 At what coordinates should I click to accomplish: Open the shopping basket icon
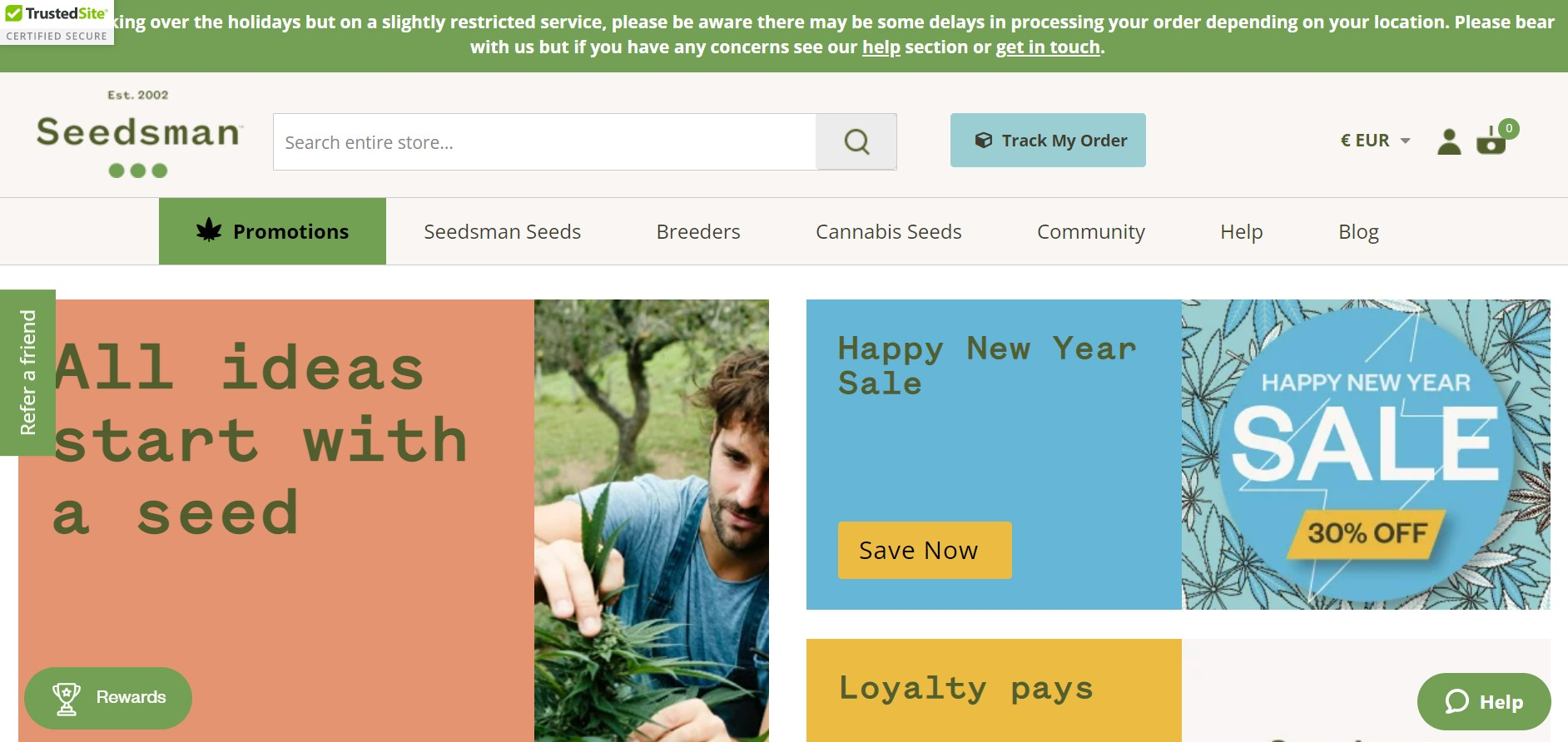tap(1491, 141)
